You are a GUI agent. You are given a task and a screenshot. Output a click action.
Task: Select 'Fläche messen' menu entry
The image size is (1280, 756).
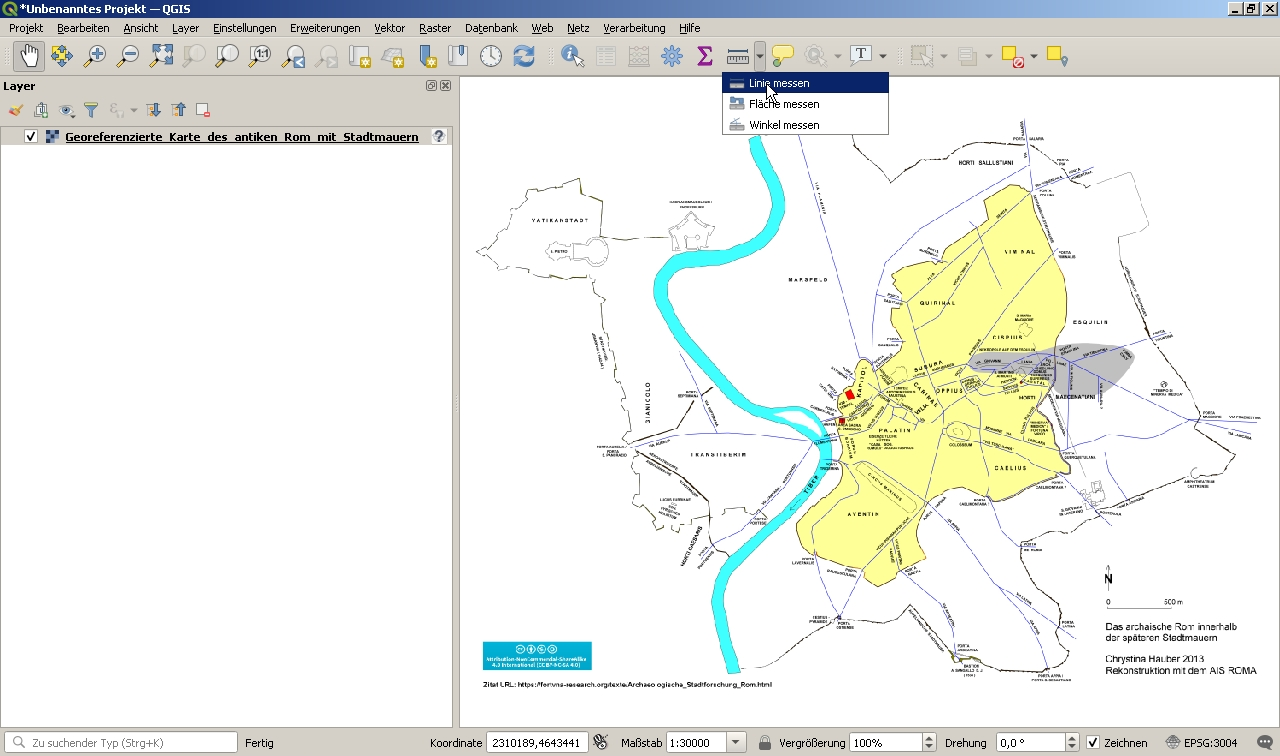click(805, 104)
